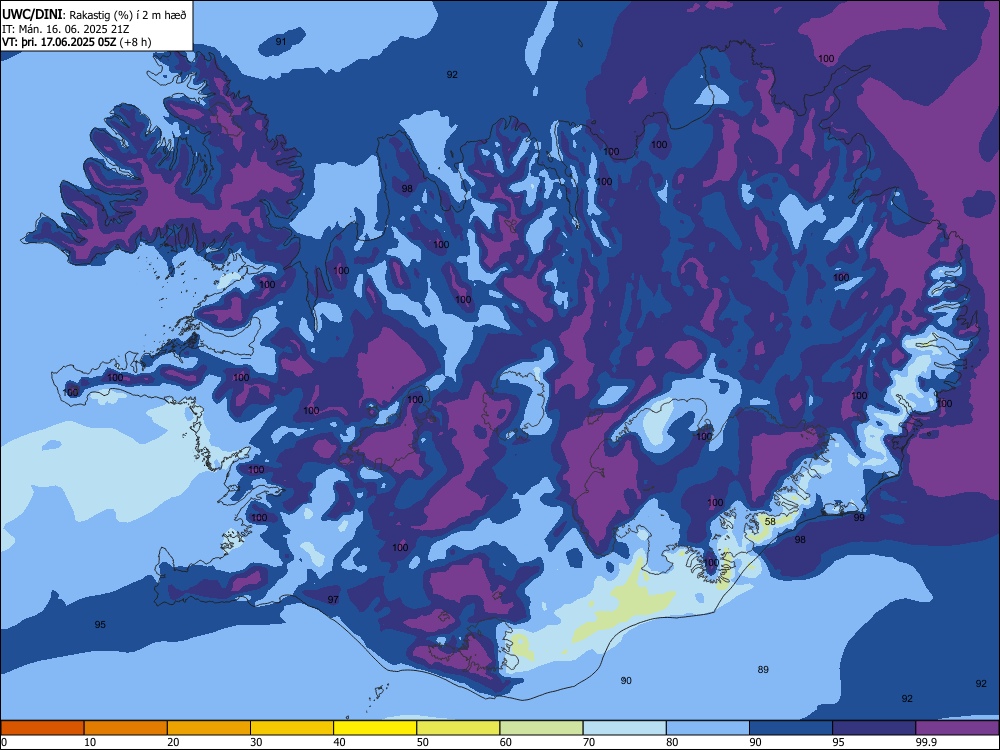Select the '50' legend scale label
The height and width of the screenshot is (750, 1000).
tap(423, 742)
